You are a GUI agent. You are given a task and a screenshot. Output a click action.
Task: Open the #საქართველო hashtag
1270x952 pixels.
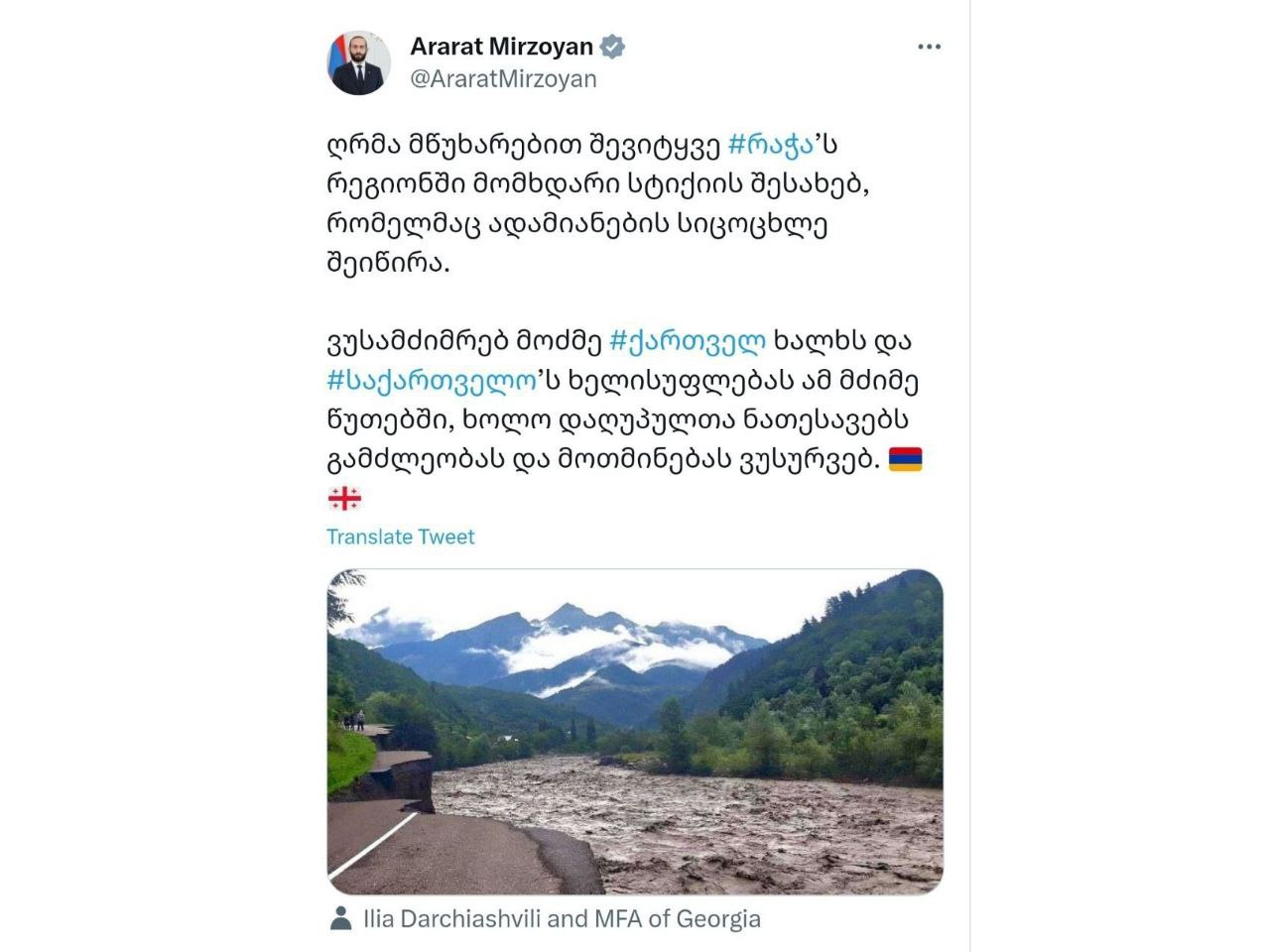click(x=431, y=381)
